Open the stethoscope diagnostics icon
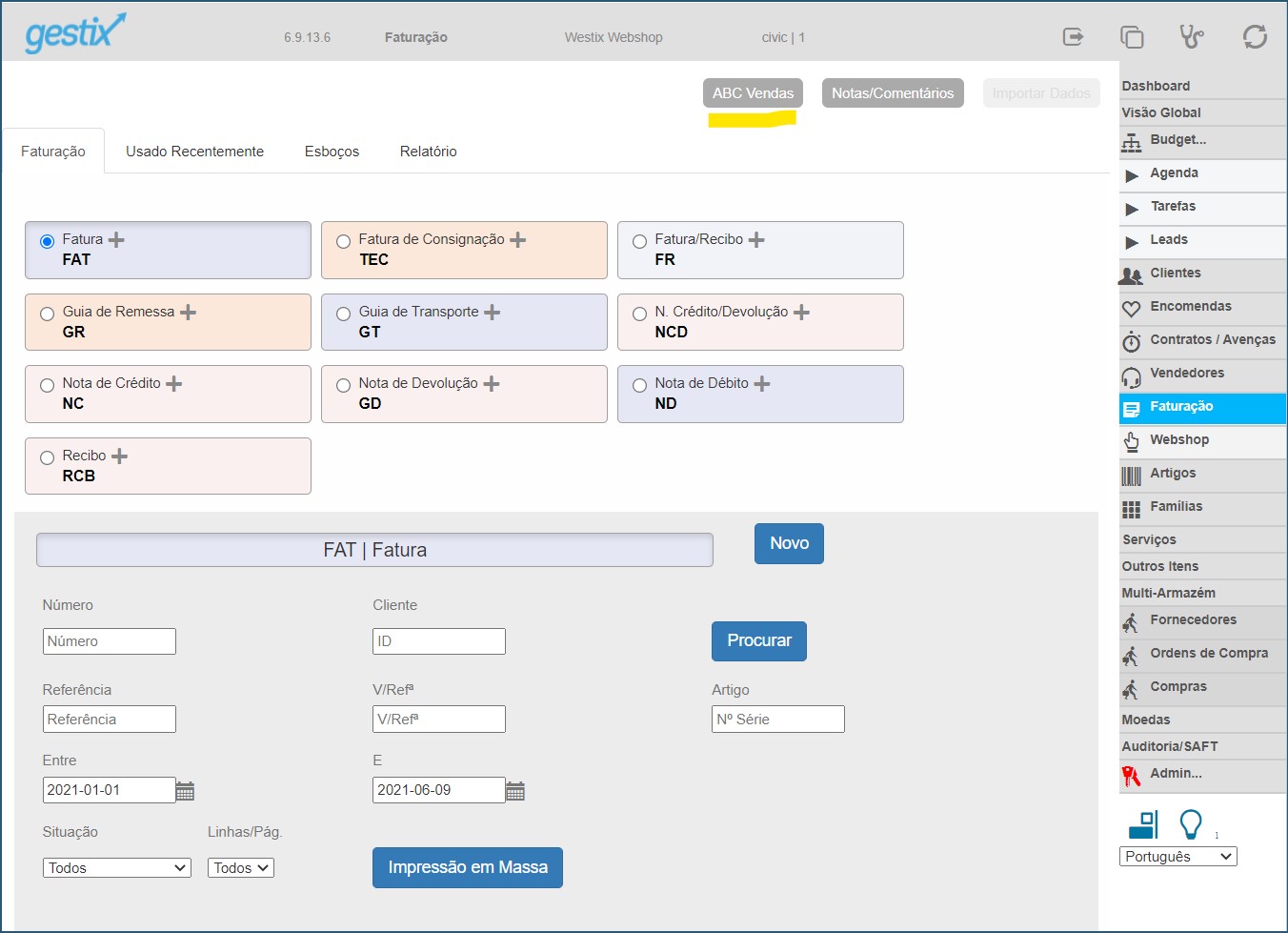This screenshot has height=933, width=1288. 1192,36
